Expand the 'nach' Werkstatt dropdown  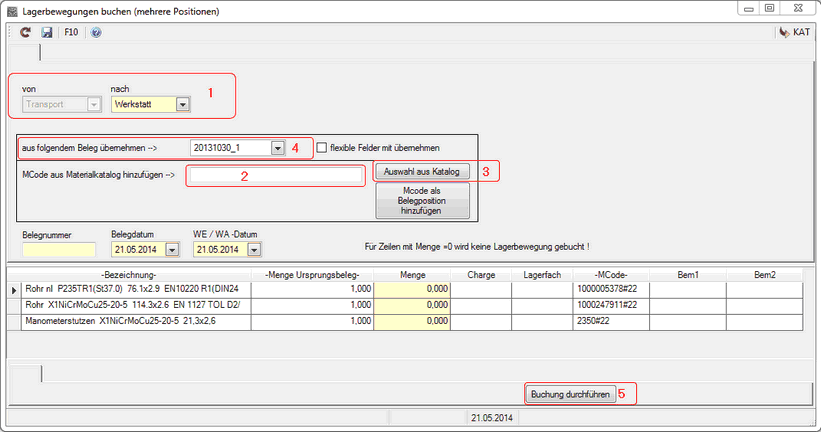(182, 103)
